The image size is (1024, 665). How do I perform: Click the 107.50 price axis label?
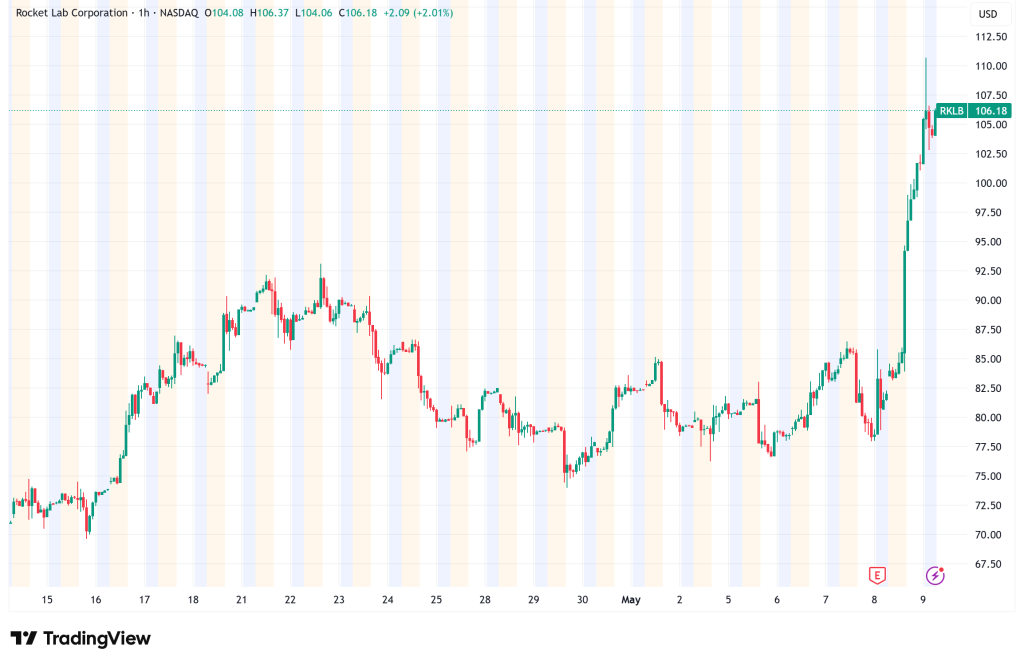click(x=991, y=95)
